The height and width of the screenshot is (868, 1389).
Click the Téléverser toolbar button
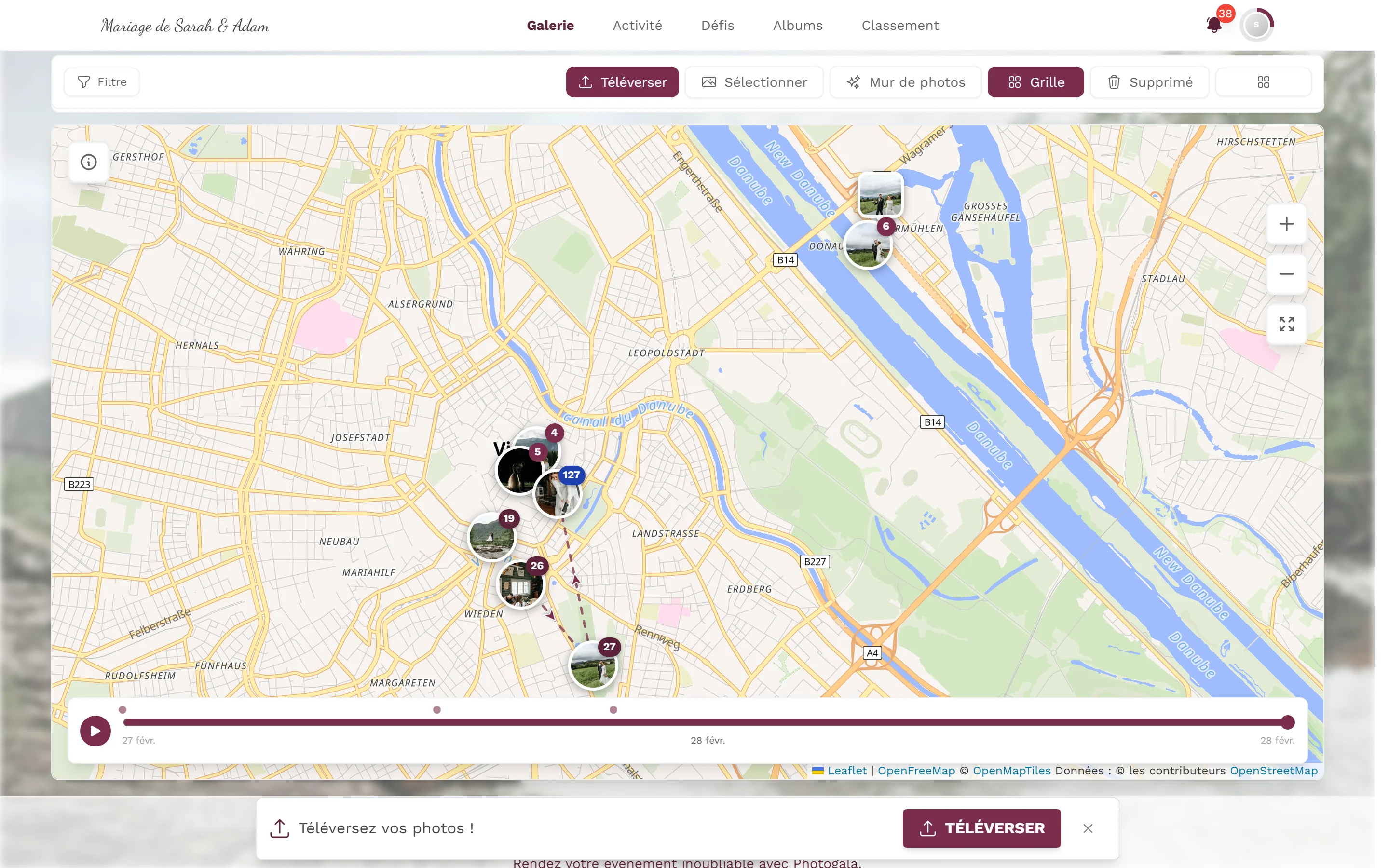coord(622,82)
